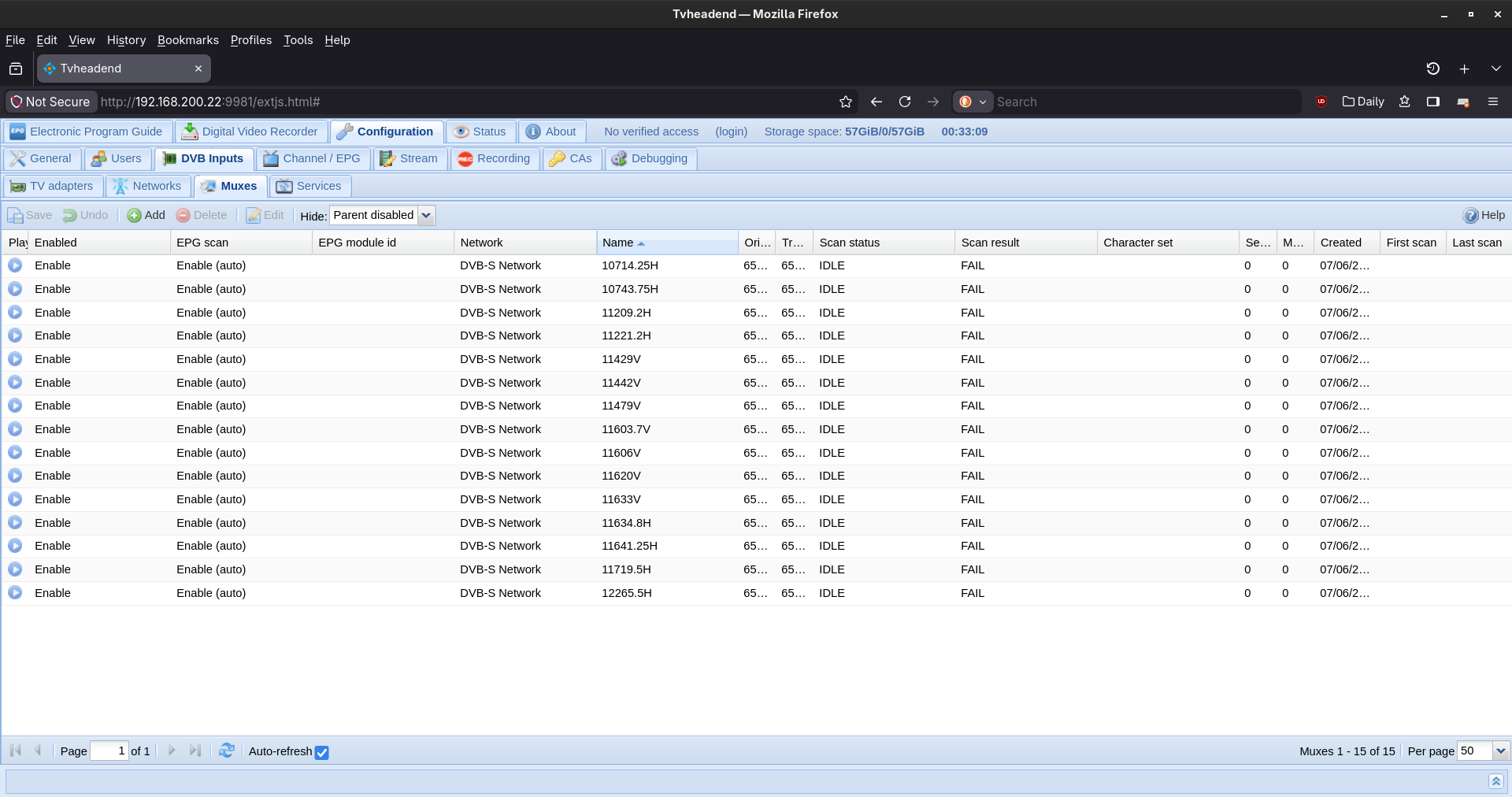
Task: List all tabs dropdown
Action: (x=1496, y=69)
